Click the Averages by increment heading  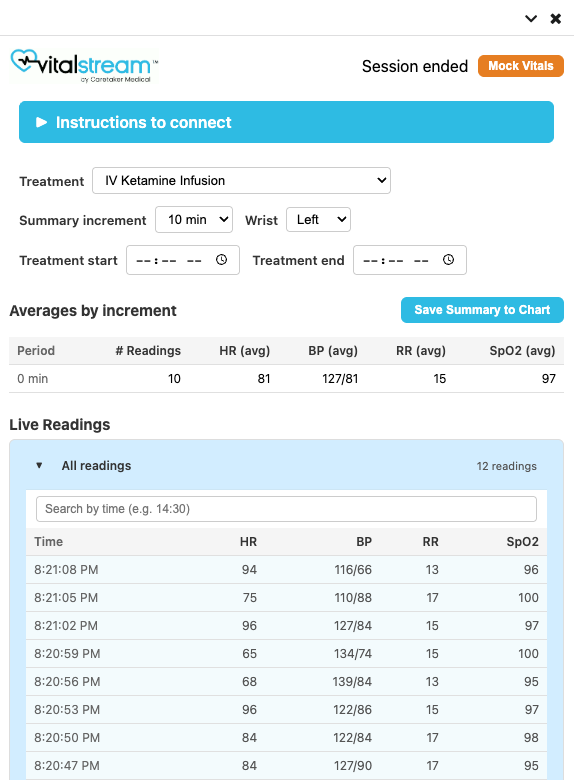pos(93,311)
